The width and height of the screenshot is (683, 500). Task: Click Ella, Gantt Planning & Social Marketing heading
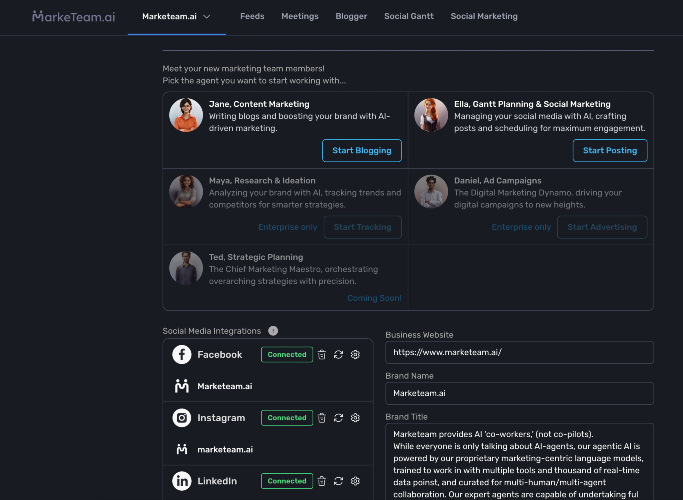pos(532,104)
